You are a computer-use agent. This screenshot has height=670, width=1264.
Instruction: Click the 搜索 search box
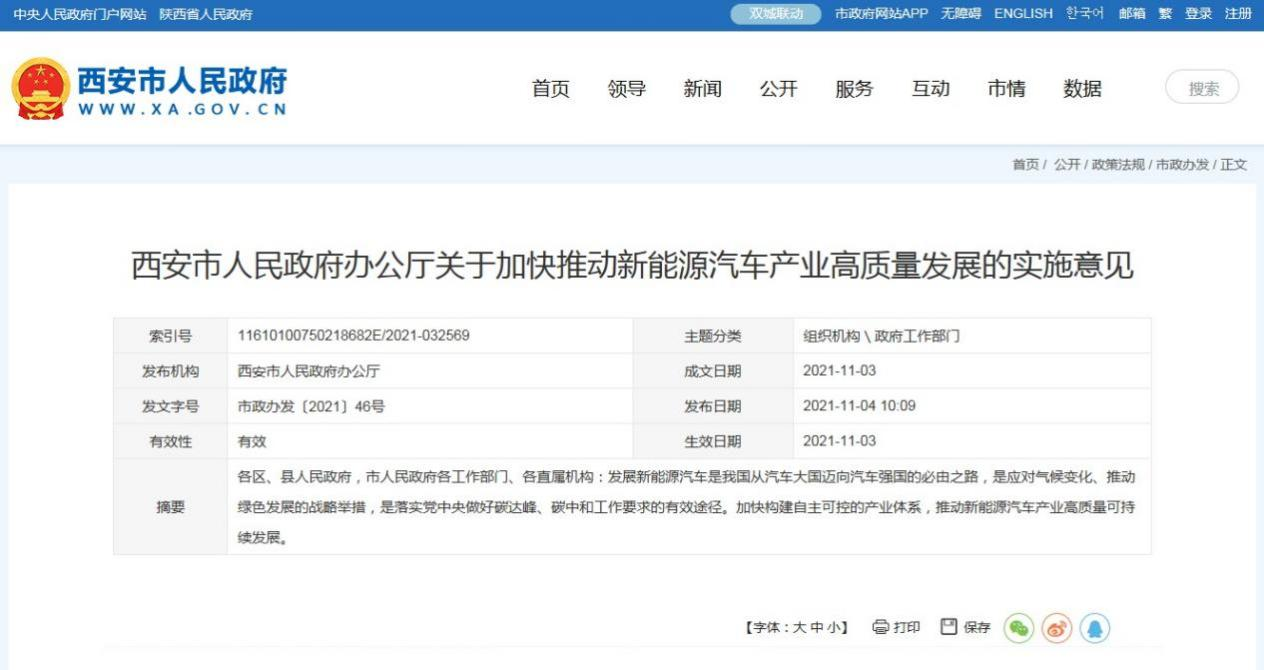tap(1202, 88)
